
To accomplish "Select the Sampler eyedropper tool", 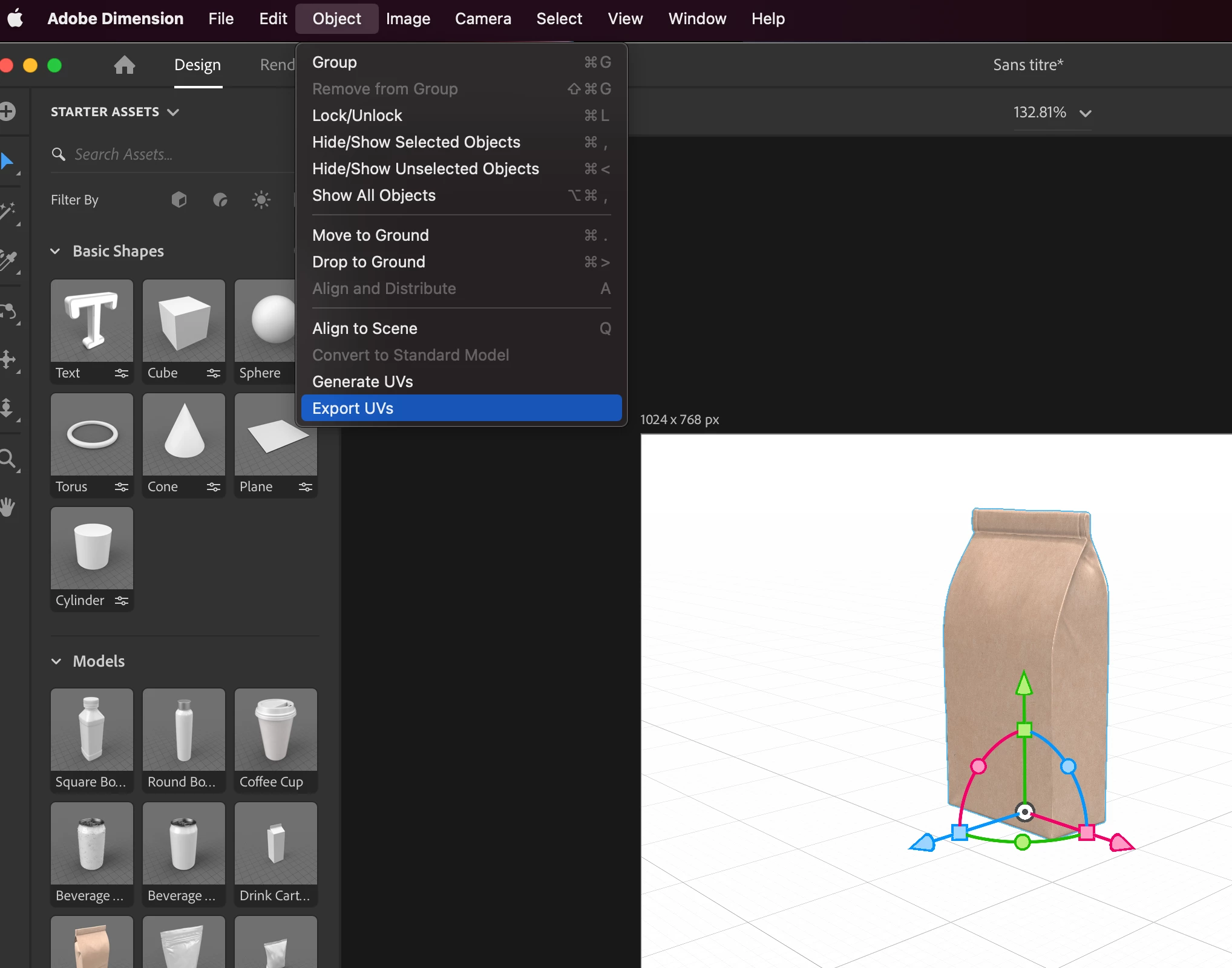I will click(8, 260).
